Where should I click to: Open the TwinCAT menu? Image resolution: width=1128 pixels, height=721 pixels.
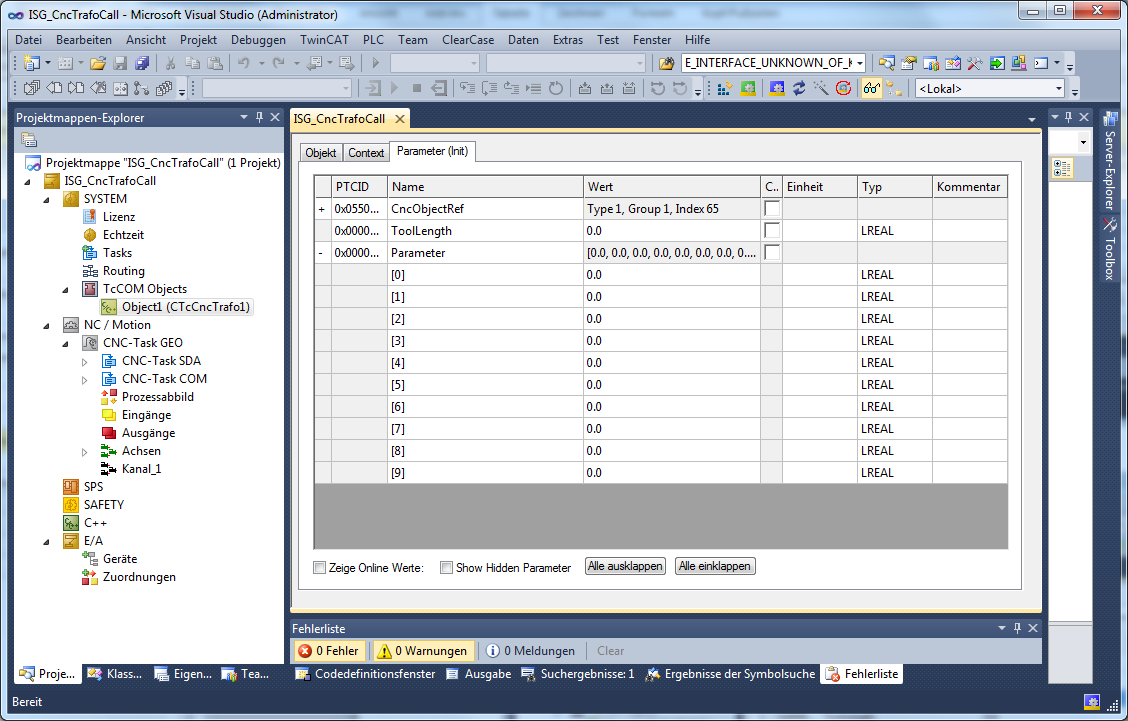point(324,40)
